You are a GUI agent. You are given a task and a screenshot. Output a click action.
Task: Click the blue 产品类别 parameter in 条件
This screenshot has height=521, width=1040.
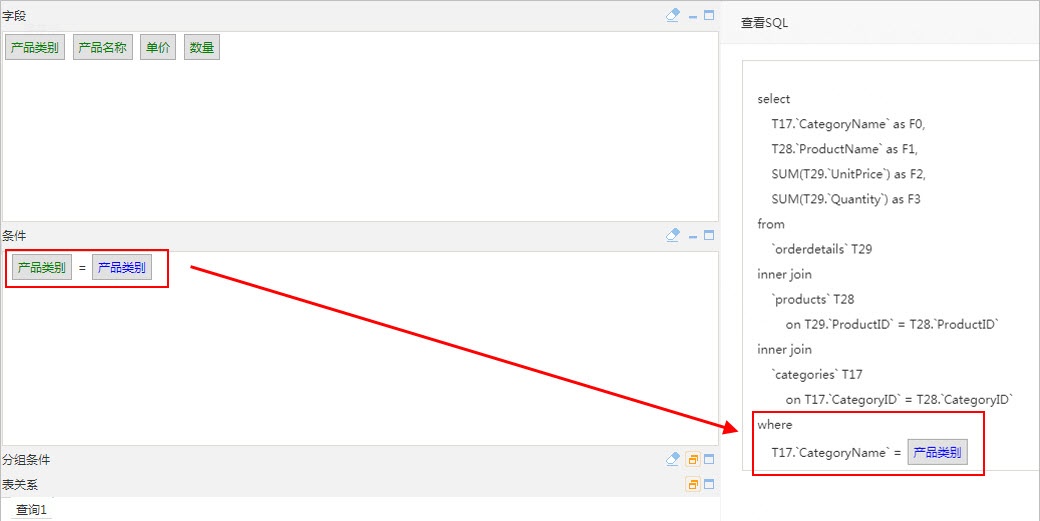click(x=122, y=268)
